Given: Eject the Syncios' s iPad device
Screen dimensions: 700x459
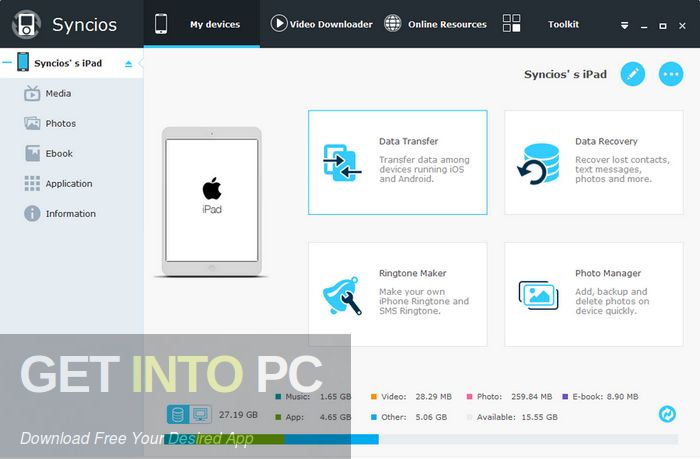Looking at the screenshot, I should (x=129, y=64).
